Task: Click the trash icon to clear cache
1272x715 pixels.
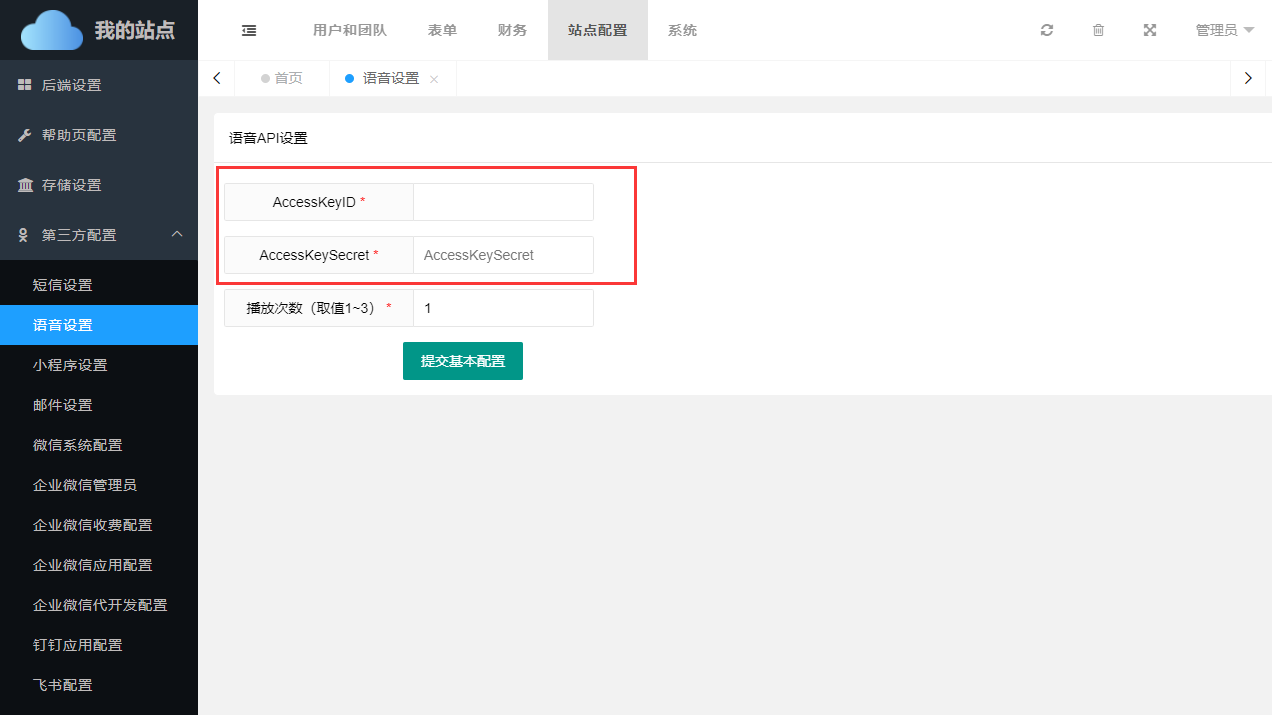Action: point(1098,30)
